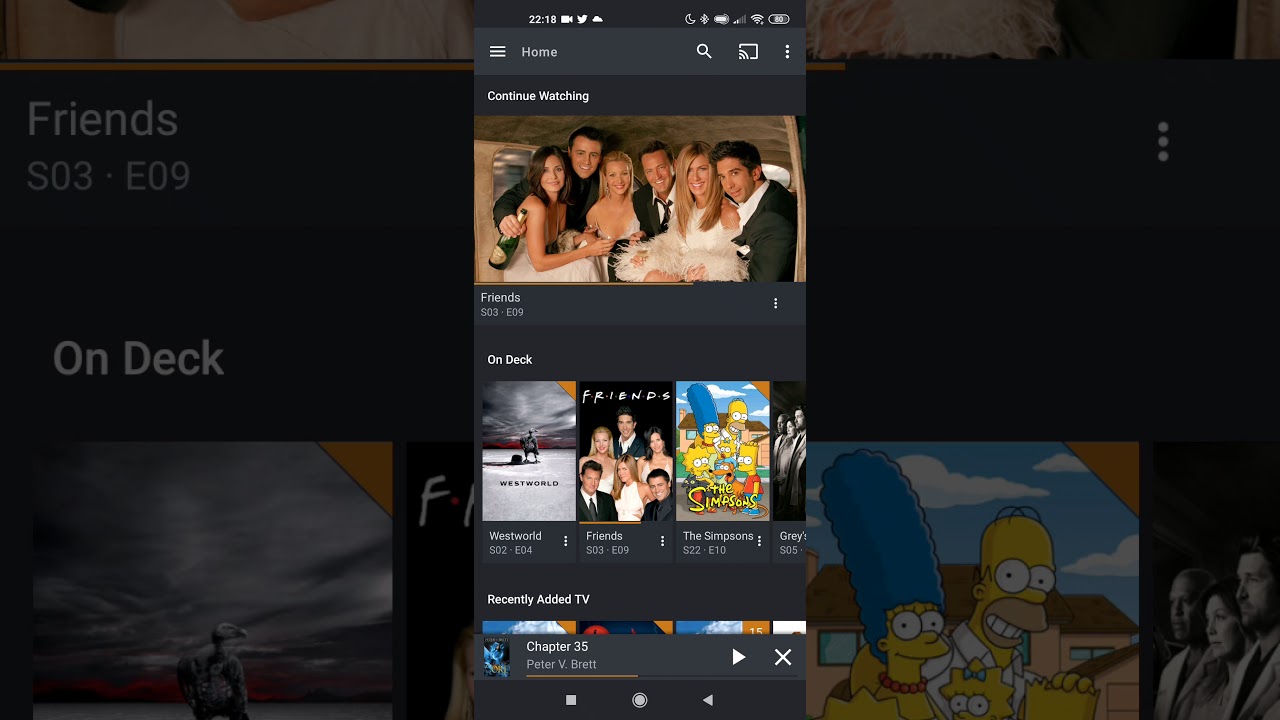Close the Chapter 35 mini player
1280x720 pixels.
pos(783,657)
